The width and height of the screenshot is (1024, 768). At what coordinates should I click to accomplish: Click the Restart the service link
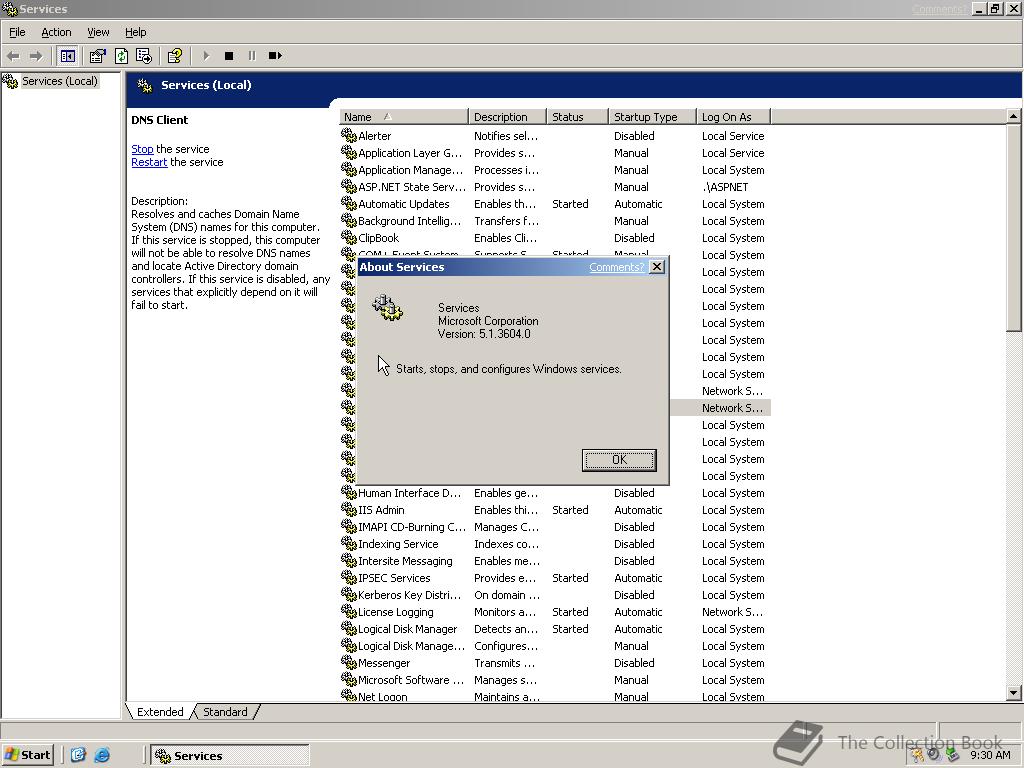[x=149, y=162]
